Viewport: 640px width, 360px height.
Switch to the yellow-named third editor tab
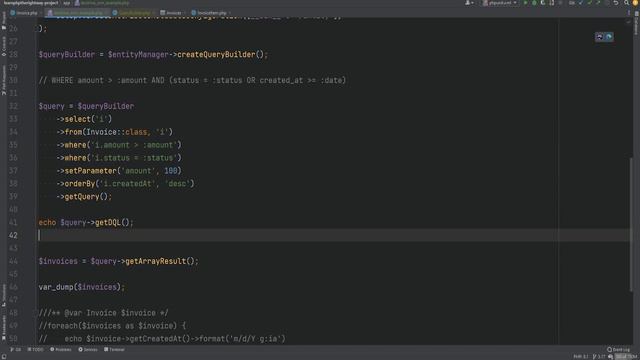coord(133,13)
